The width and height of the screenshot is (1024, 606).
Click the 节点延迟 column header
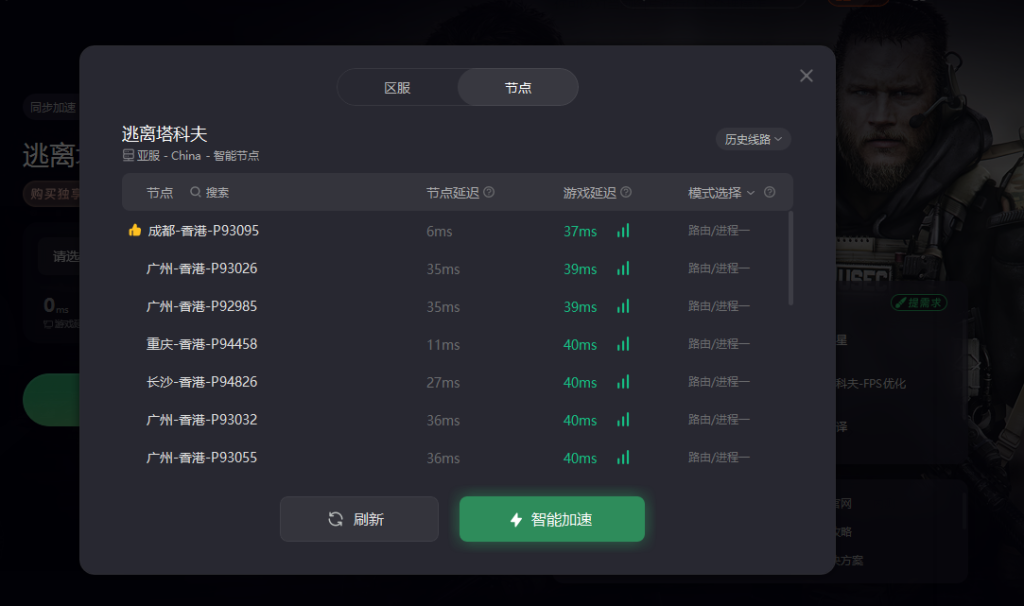pos(453,193)
